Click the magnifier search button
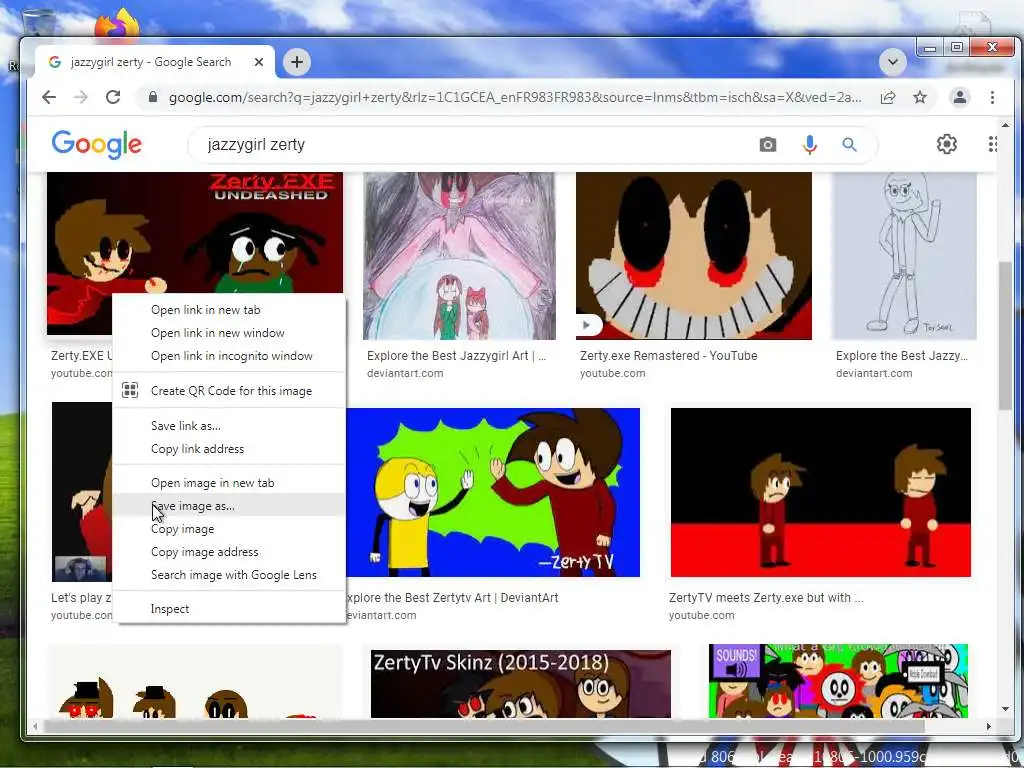The image size is (1024, 768). point(849,144)
